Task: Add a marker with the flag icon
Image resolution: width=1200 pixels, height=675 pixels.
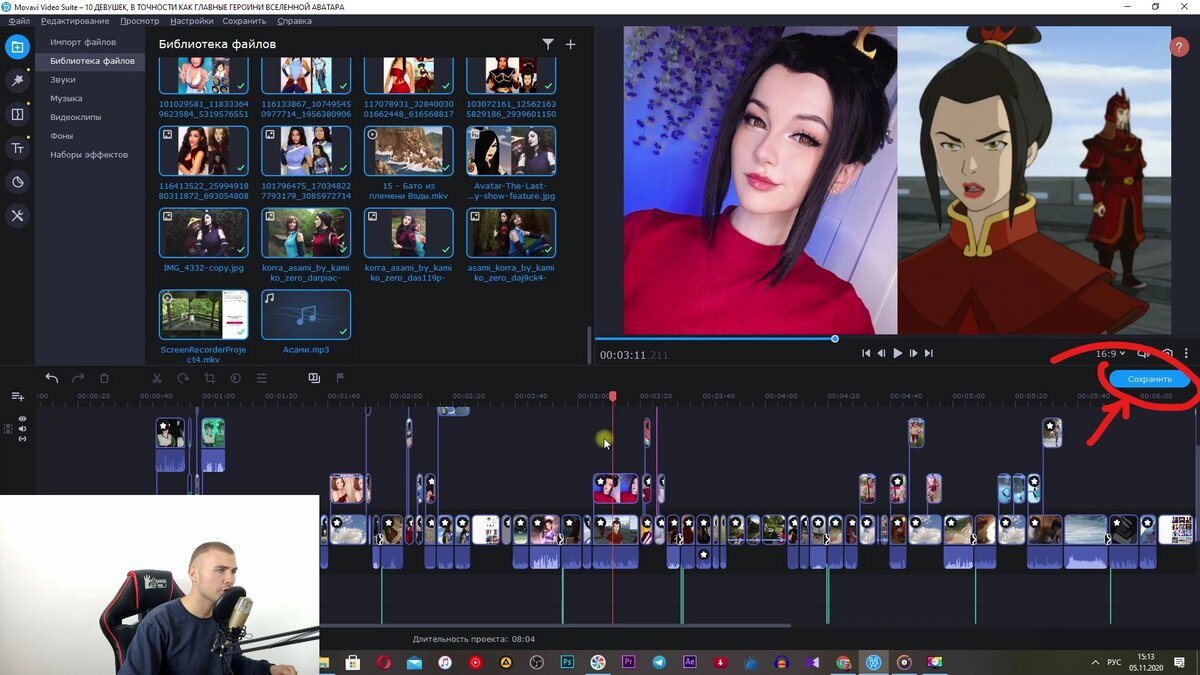Action: [340, 378]
